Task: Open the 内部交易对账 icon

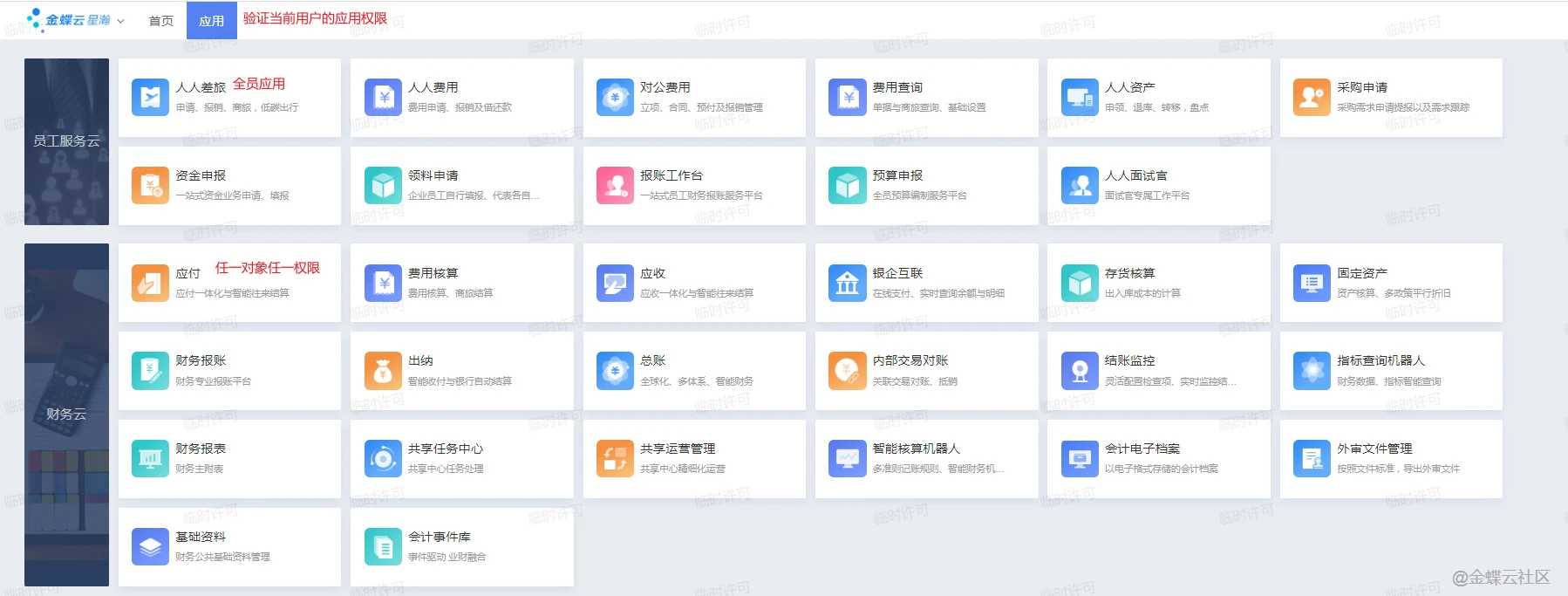Action: point(848,371)
